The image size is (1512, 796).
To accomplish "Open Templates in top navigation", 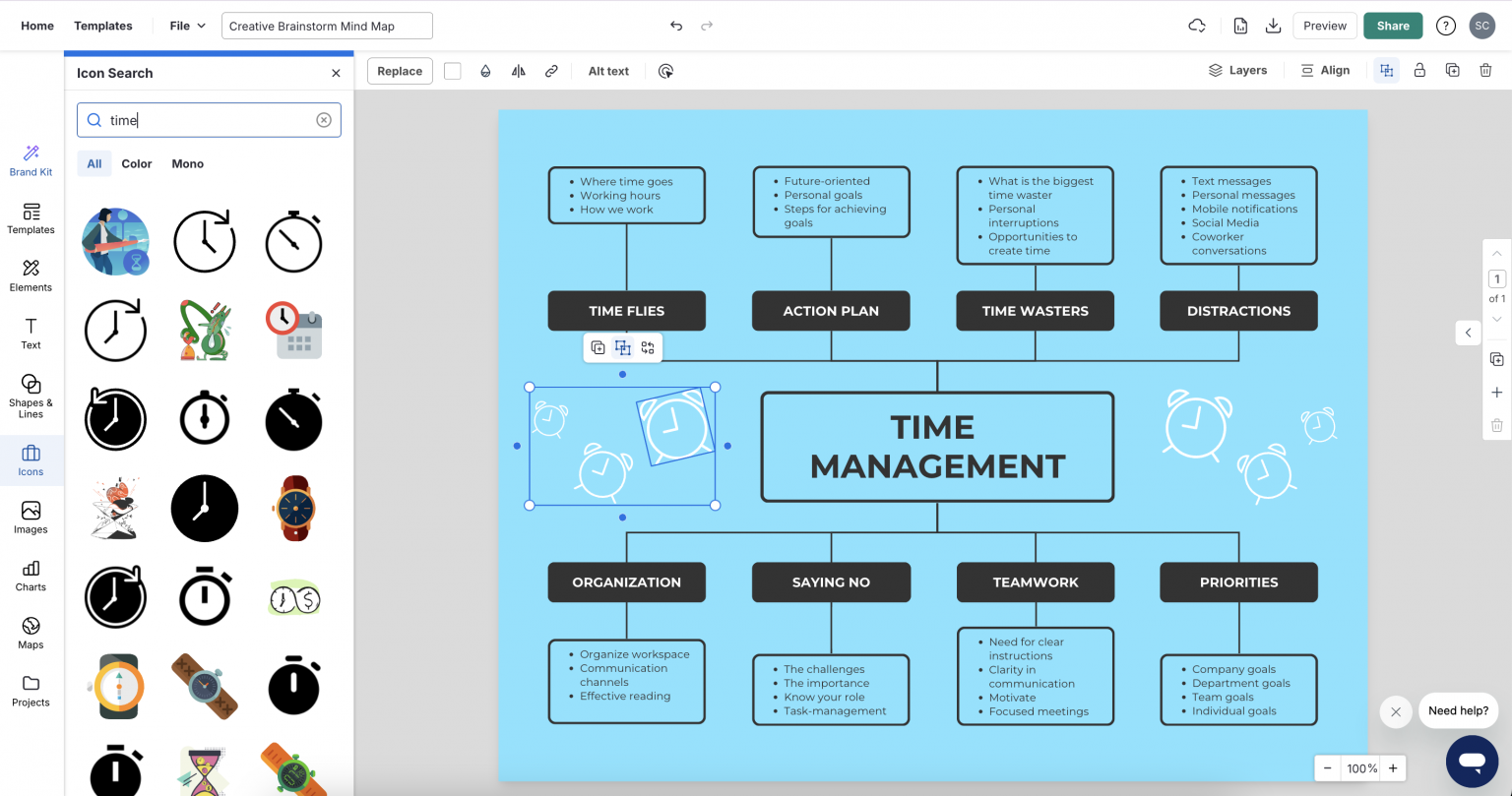I will tap(103, 26).
